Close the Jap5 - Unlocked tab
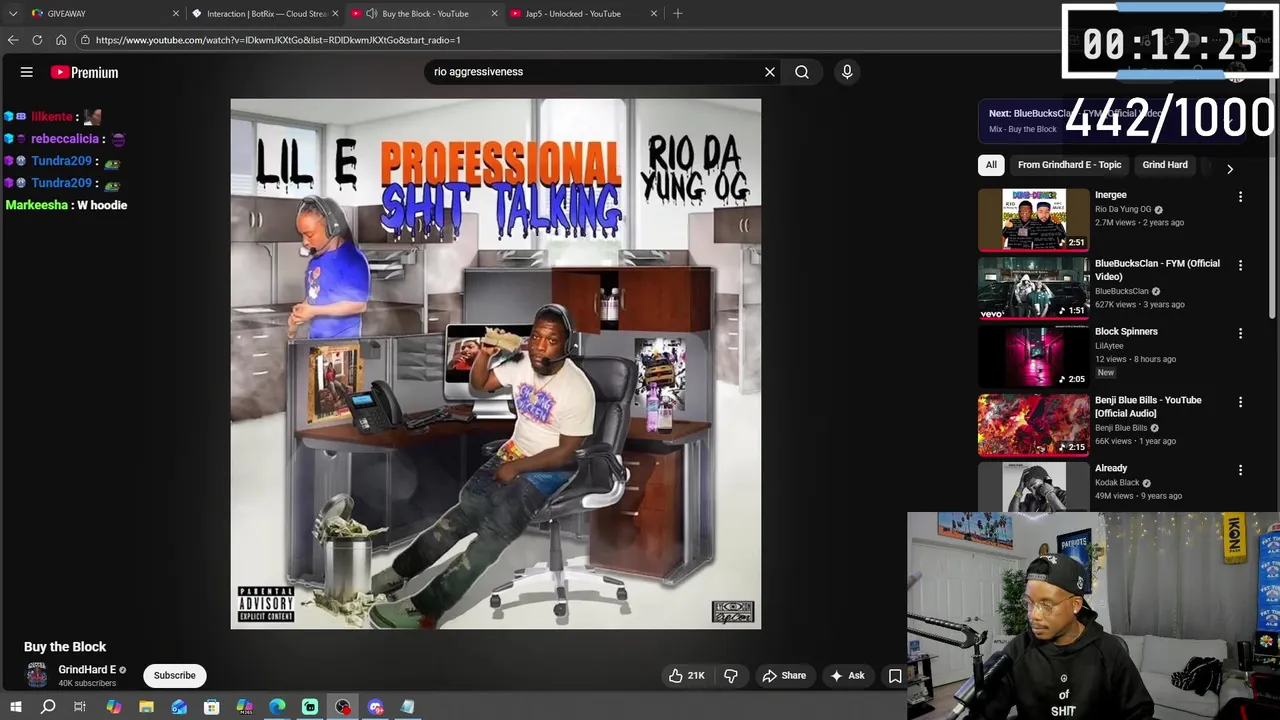The width and height of the screenshot is (1280, 720). (x=654, y=13)
